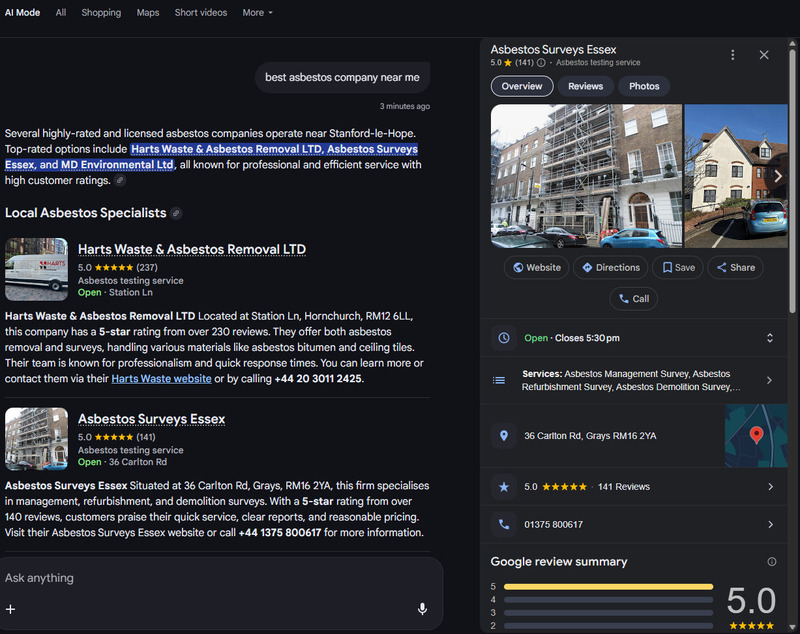Open the Maps tab at the top
This screenshot has height=634, width=800.
click(x=148, y=12)
